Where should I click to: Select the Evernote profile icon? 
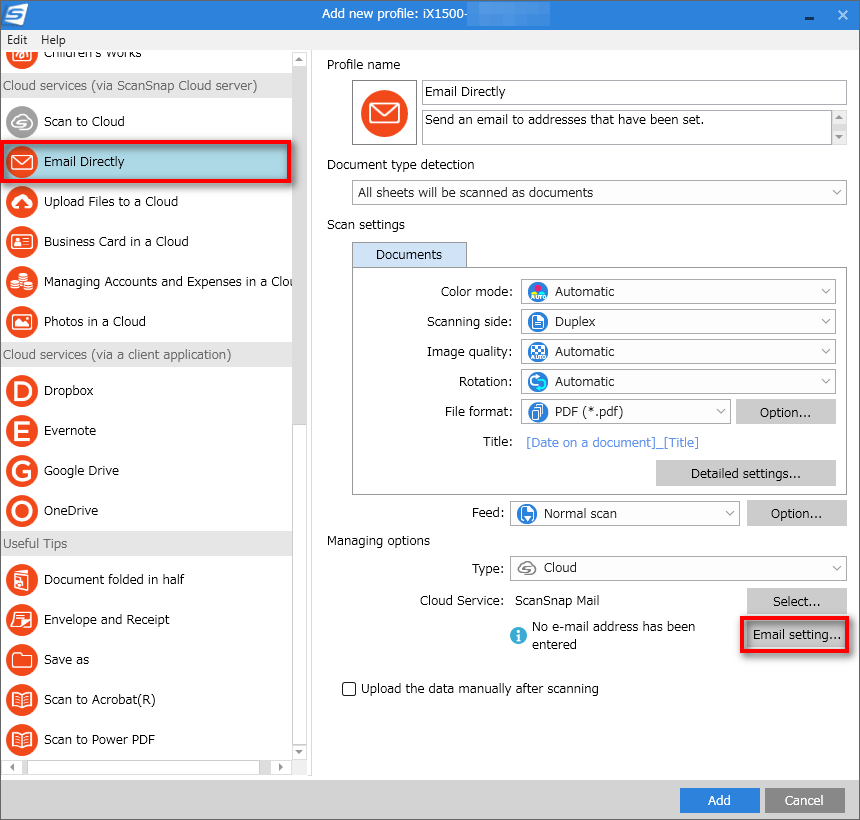click(x=22, y=431)
